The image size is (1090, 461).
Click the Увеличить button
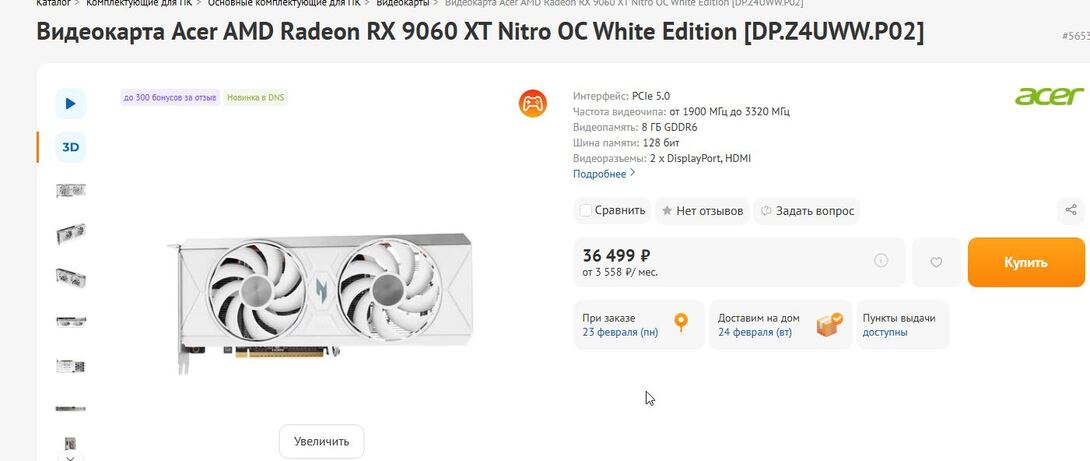coord(321,441)
